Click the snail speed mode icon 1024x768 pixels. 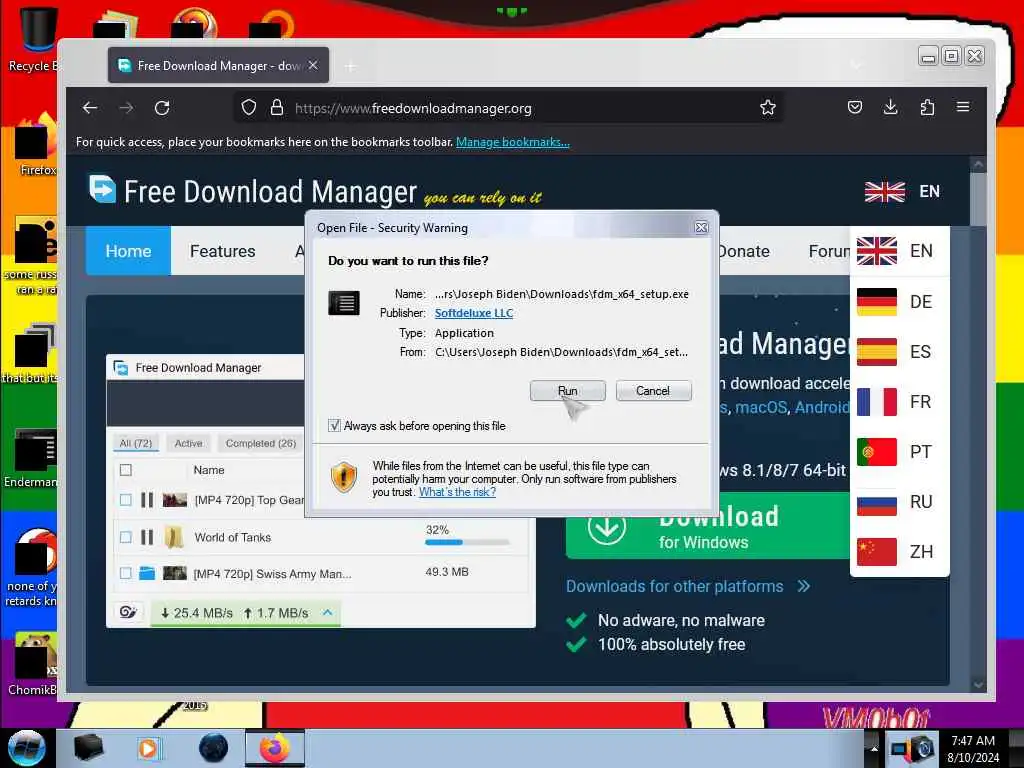128,613
